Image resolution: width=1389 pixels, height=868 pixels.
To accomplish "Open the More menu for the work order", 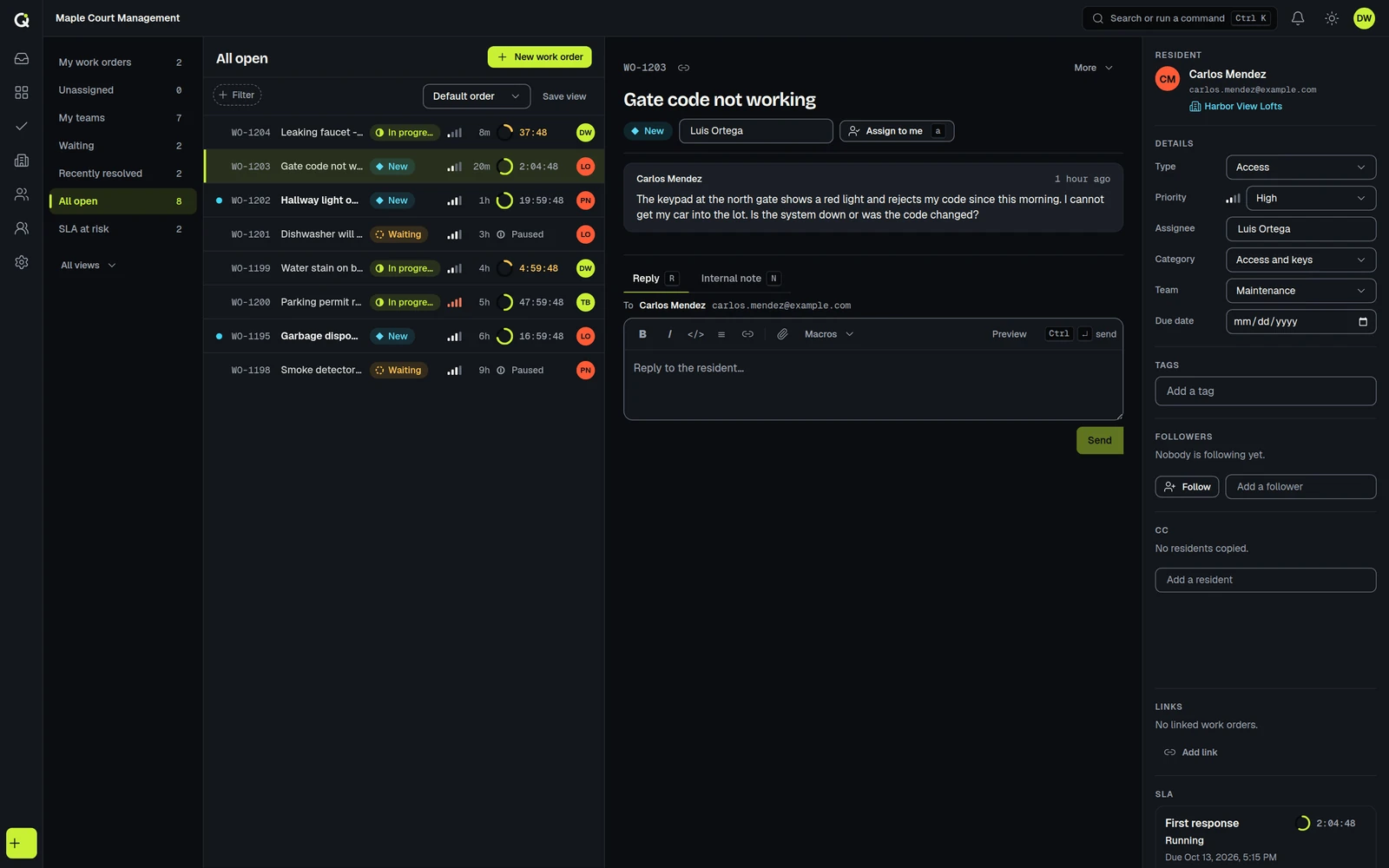I will [1093, 68].
